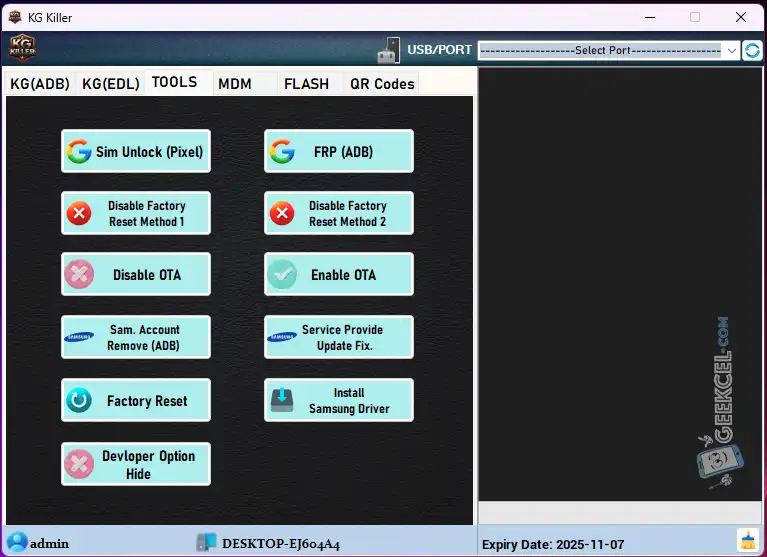Click the admin username text

[49, 543]
